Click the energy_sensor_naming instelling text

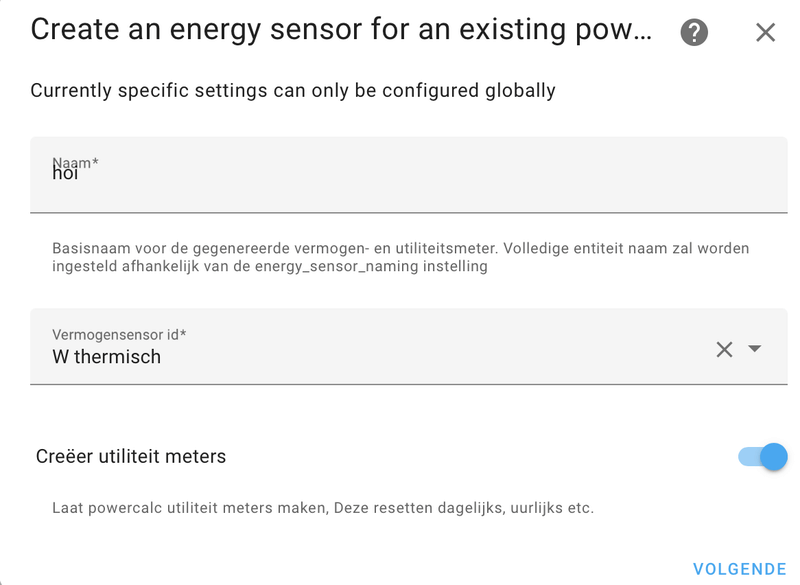coord(371,267)
